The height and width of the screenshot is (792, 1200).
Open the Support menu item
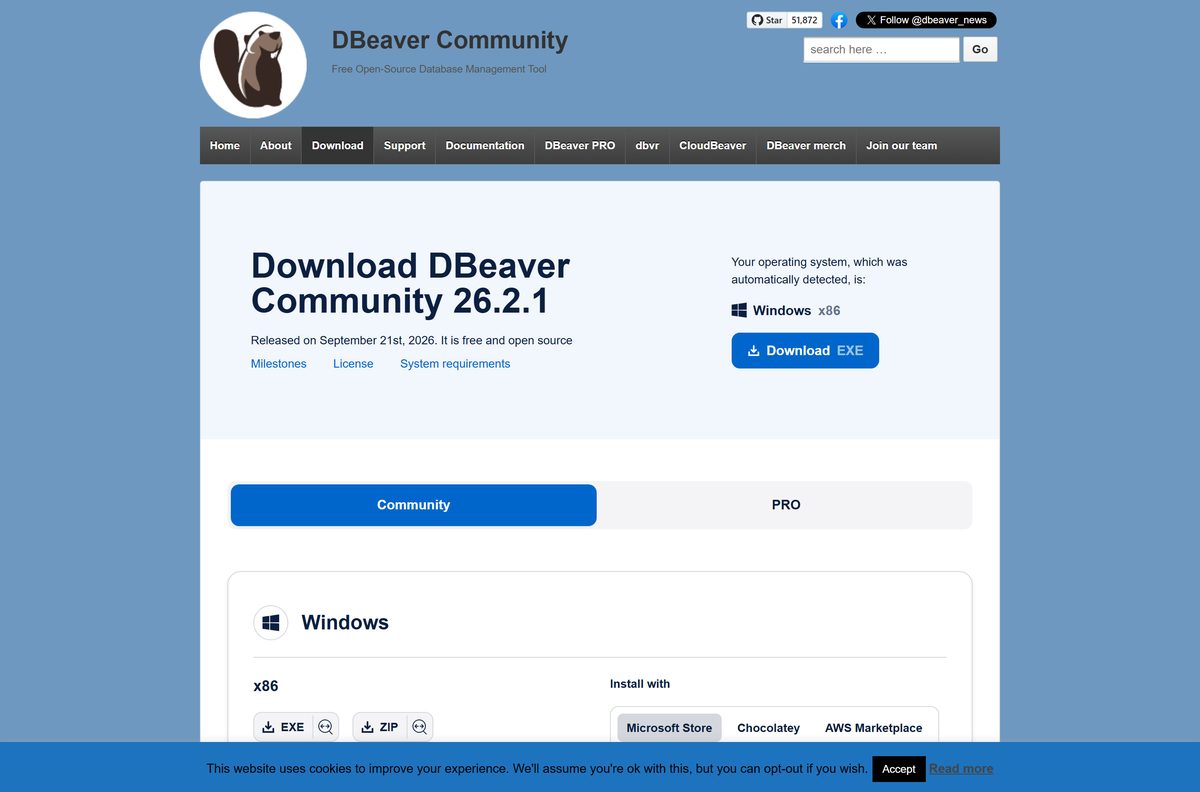(x=405, y=145)
